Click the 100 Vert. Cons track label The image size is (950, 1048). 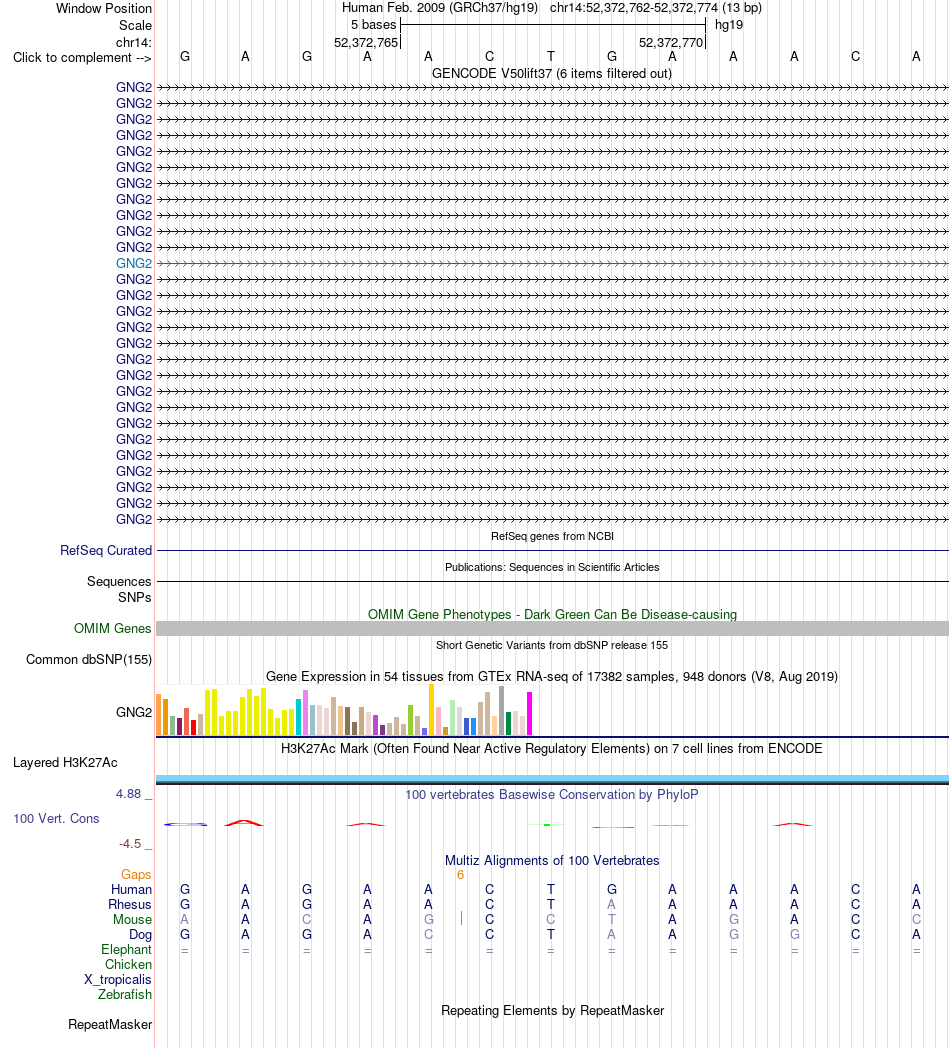56,819
